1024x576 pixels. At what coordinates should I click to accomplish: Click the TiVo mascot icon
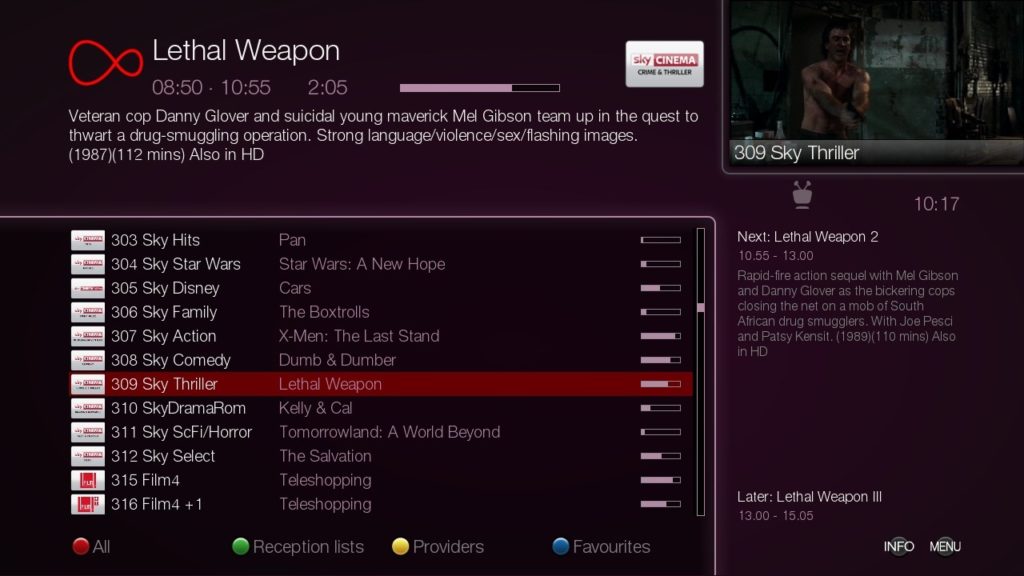point(802,195)
